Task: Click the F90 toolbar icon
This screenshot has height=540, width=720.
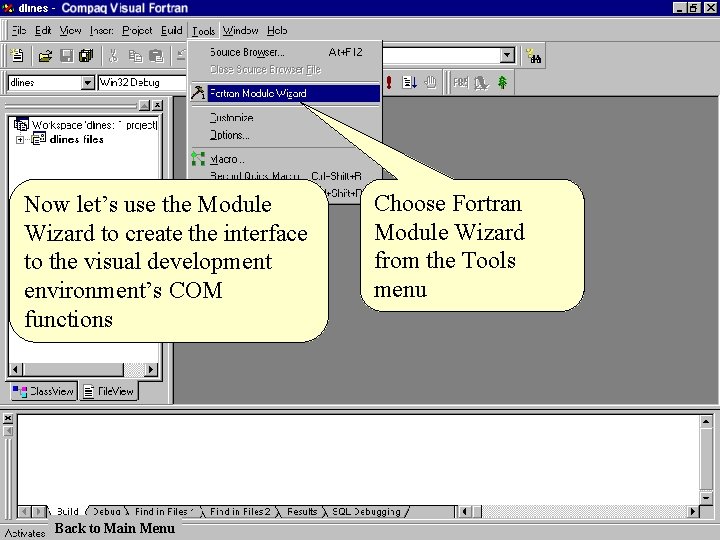Action: pyautogui.click(x=460, y=83)
